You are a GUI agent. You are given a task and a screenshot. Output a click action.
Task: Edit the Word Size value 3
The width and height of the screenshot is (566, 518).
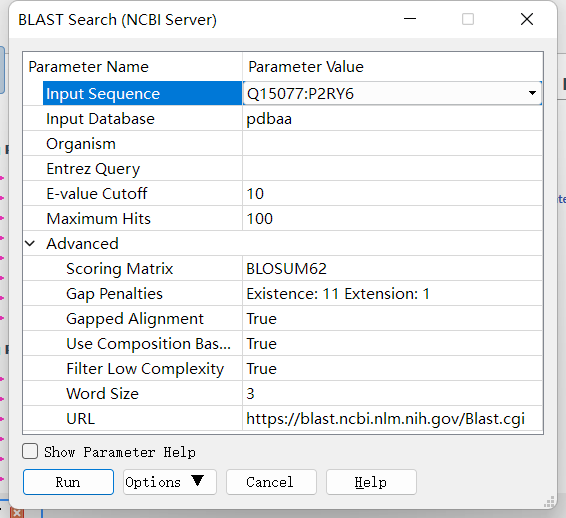(392, 393)
